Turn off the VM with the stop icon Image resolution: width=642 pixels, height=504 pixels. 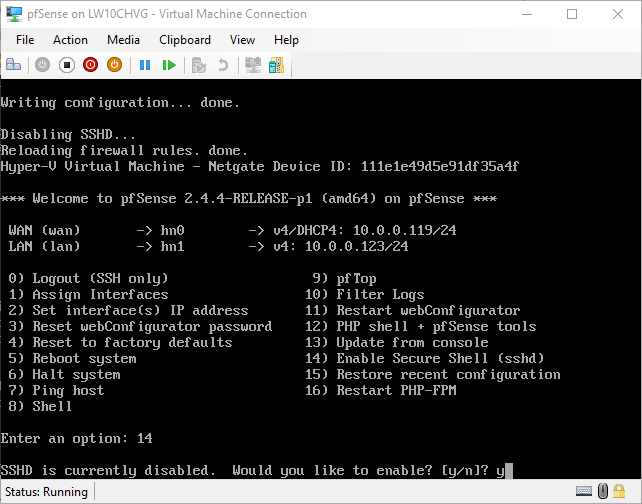tap(66, 65)
